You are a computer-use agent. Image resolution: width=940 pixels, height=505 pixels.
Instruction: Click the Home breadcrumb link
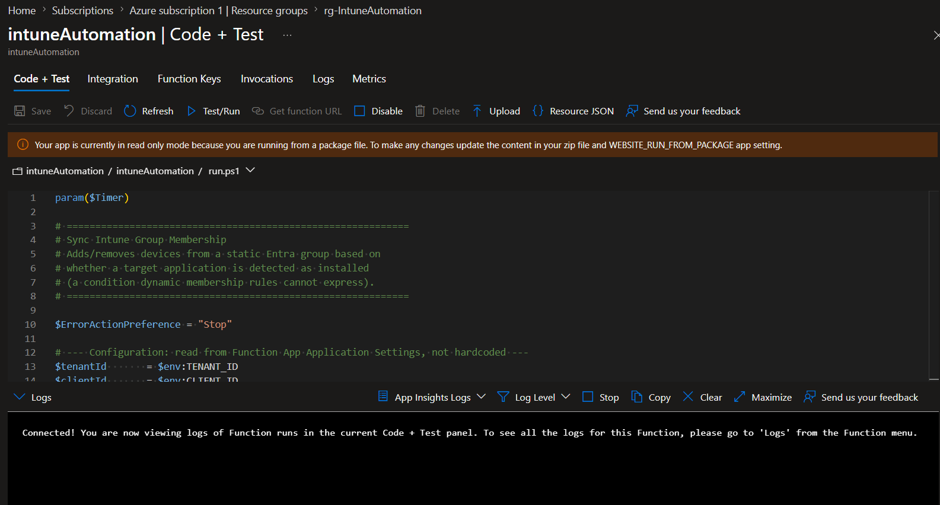[x=22, y=10]
